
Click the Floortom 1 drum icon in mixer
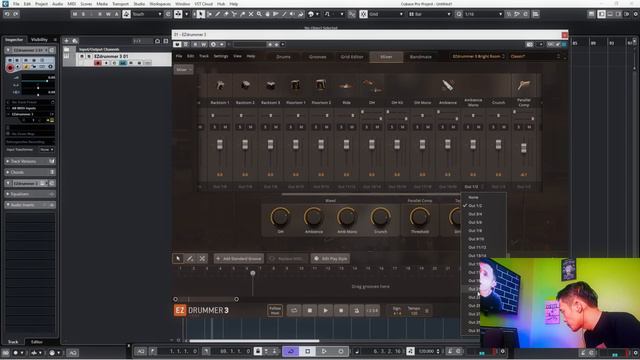[x=296, y=85]
